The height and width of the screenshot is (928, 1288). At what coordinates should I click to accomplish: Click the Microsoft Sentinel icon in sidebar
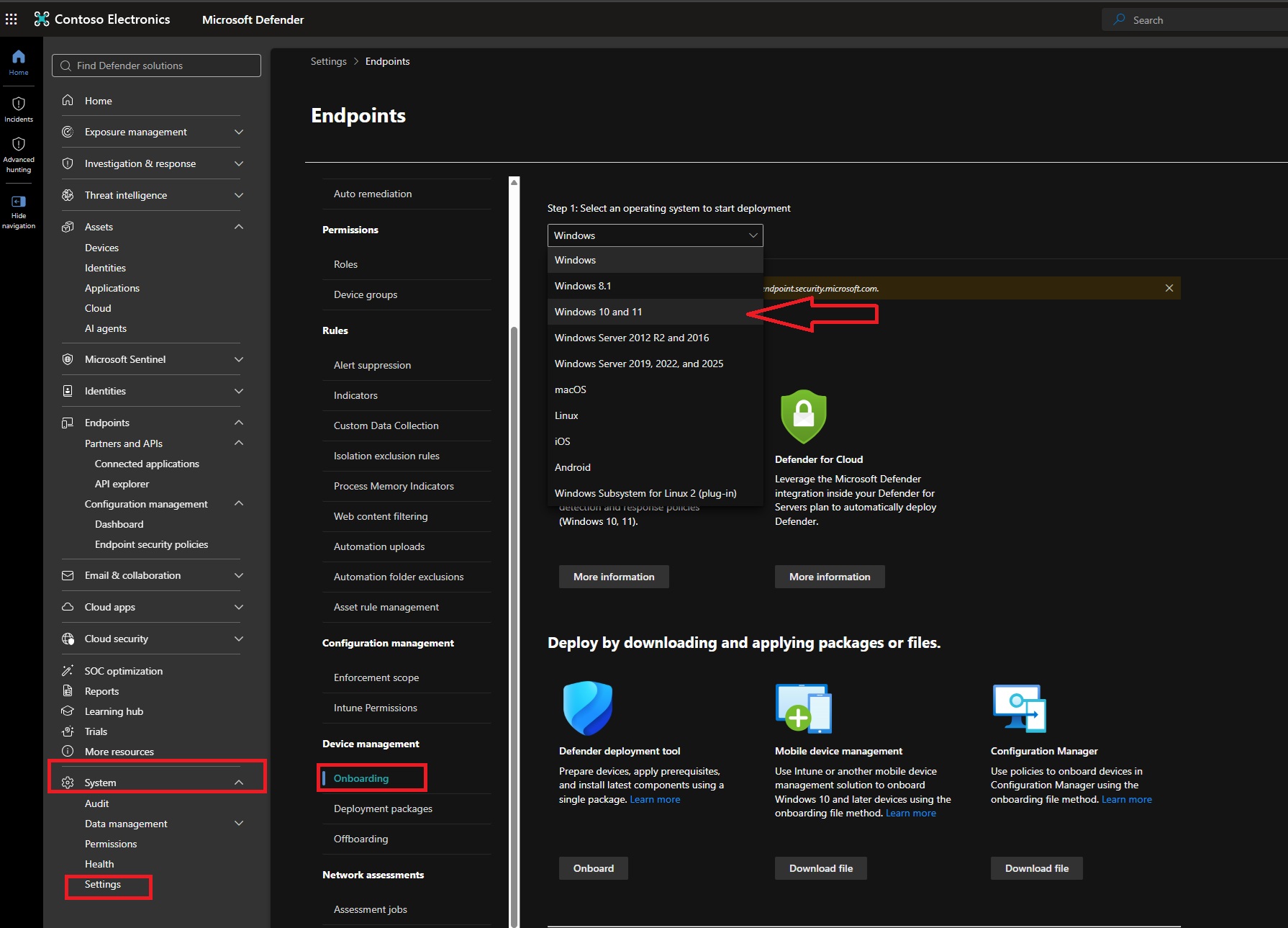tap(68, 359)
